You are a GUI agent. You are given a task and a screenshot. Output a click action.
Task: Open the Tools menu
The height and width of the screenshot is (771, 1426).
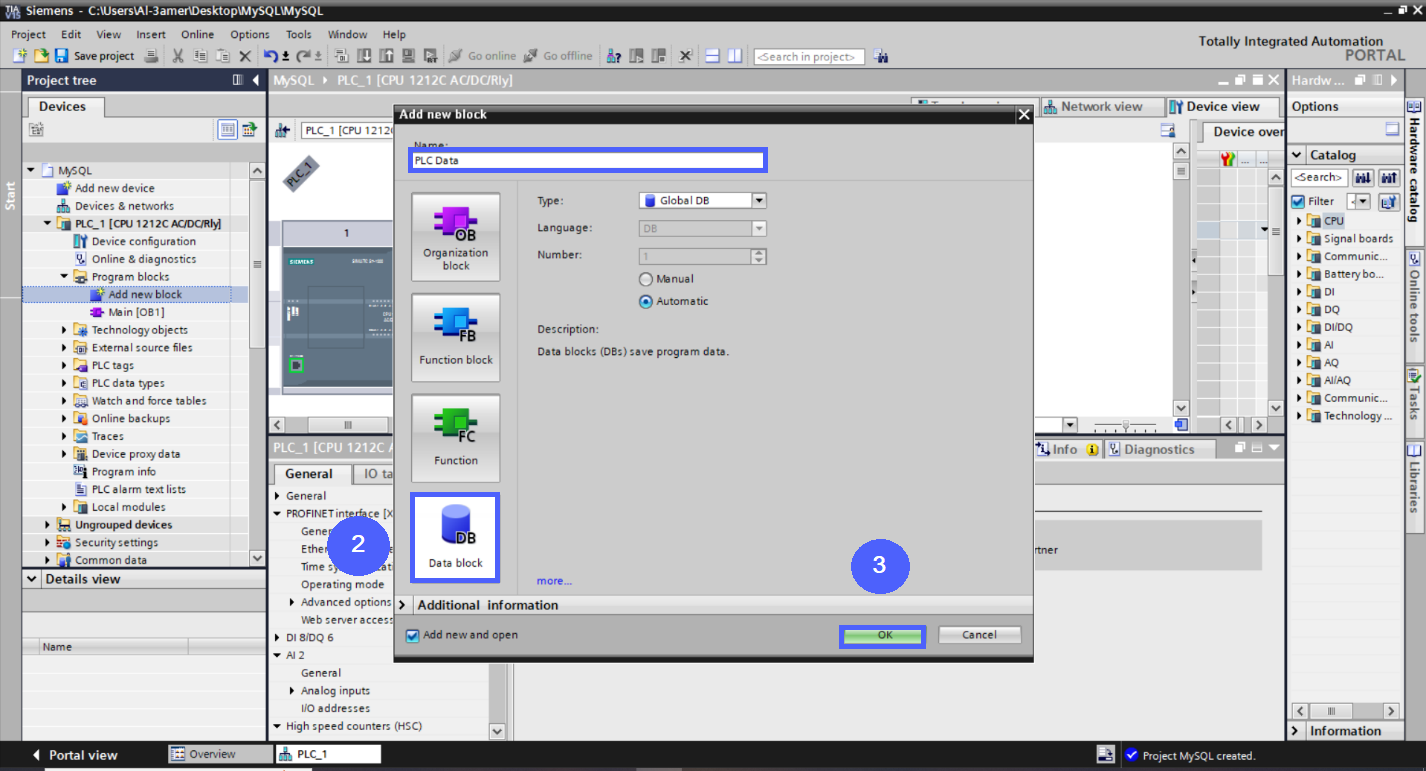[299, 34]
